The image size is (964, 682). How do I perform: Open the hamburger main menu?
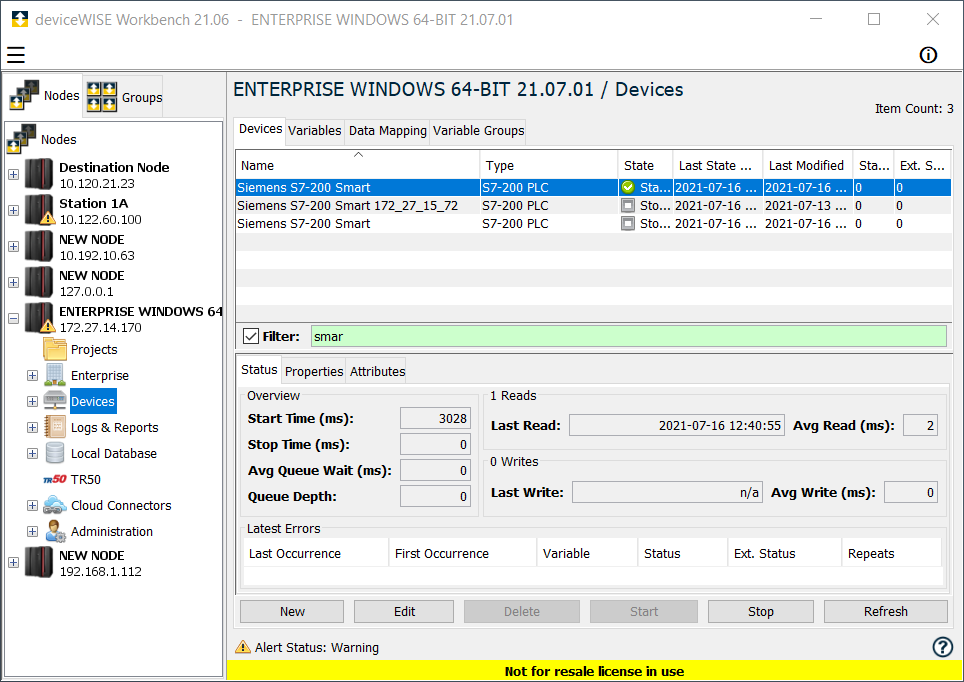(16, 55)
